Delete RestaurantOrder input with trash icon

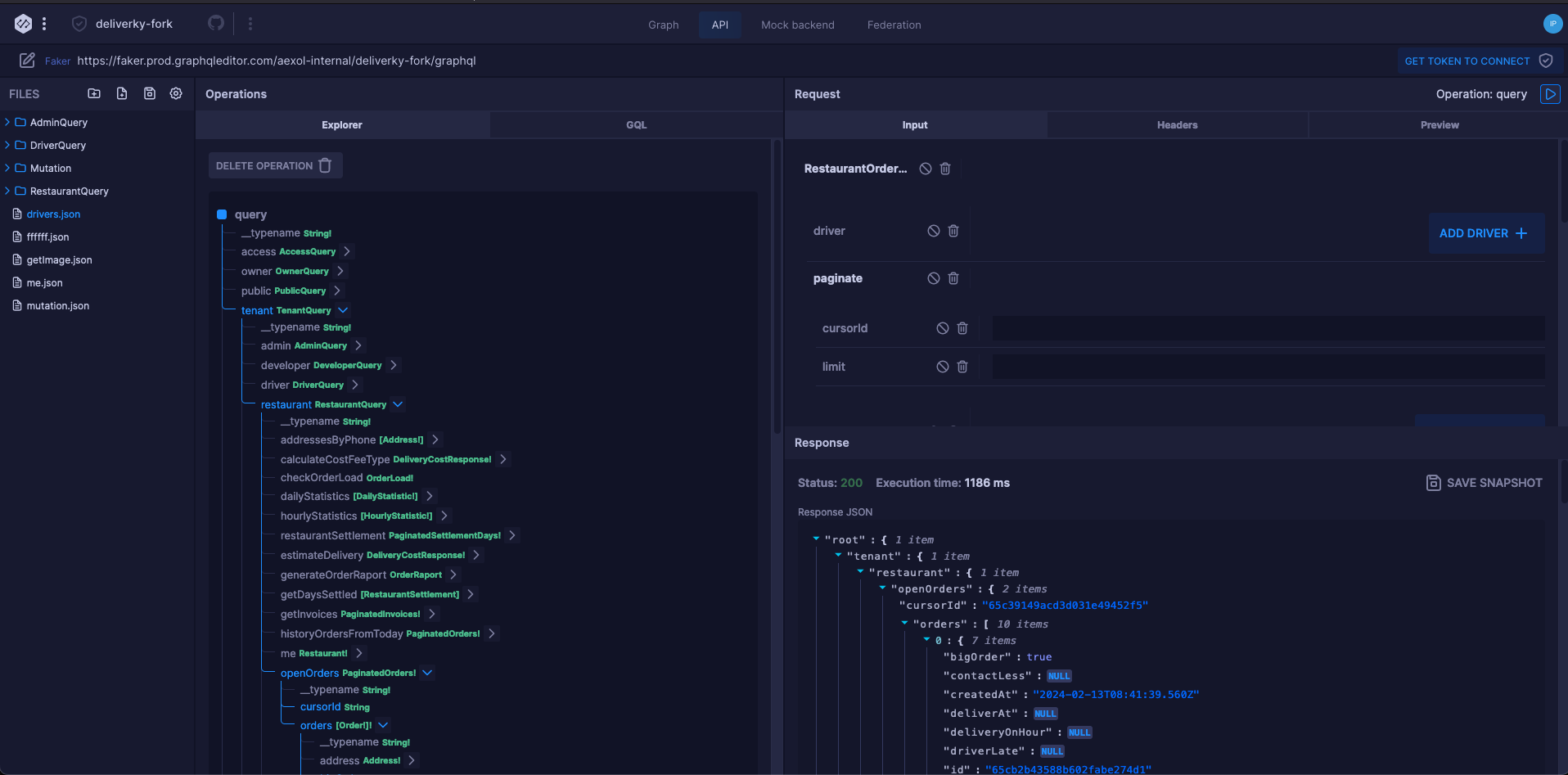(x=945, y=169)
